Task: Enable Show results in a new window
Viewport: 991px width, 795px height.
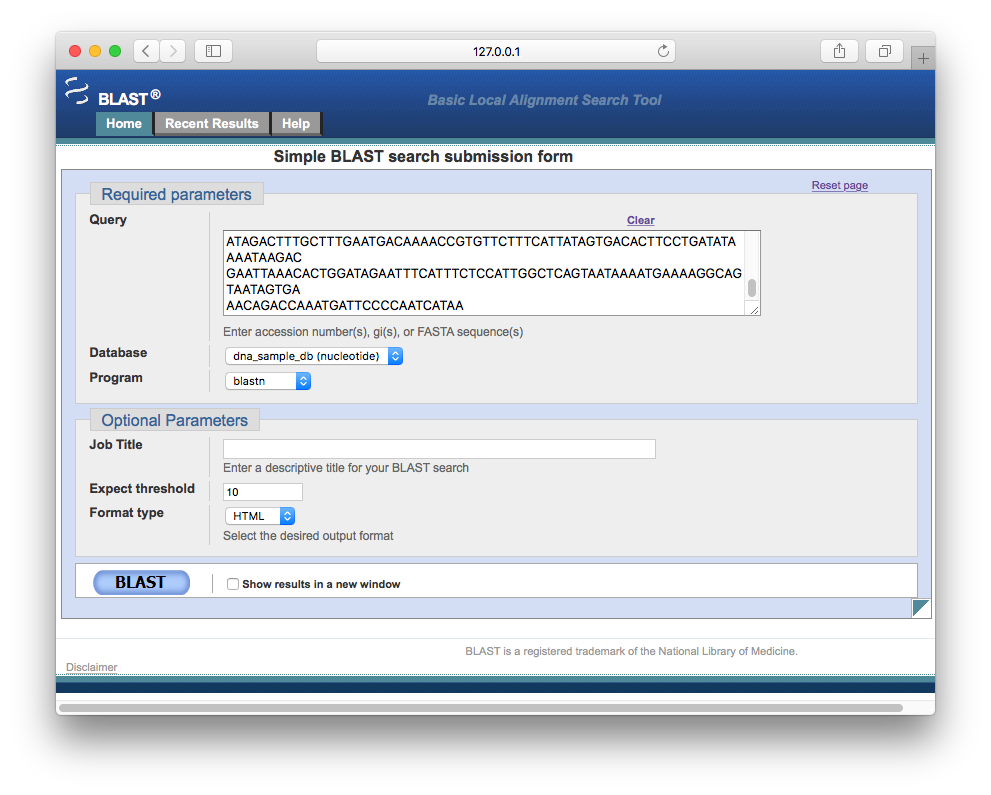Action: (x=233, y=584)
